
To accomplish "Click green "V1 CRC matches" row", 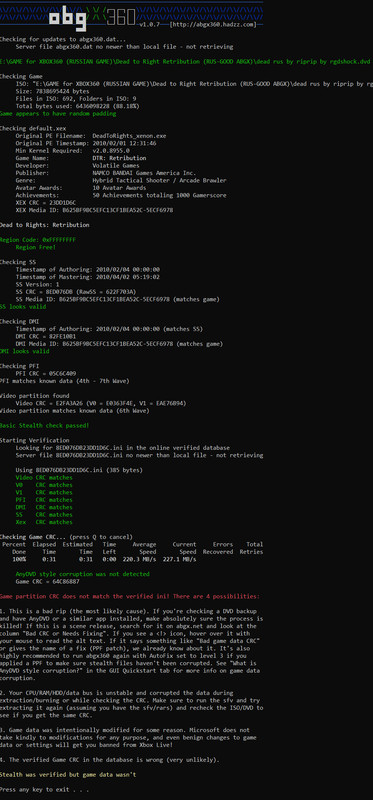I will (44, 492).
